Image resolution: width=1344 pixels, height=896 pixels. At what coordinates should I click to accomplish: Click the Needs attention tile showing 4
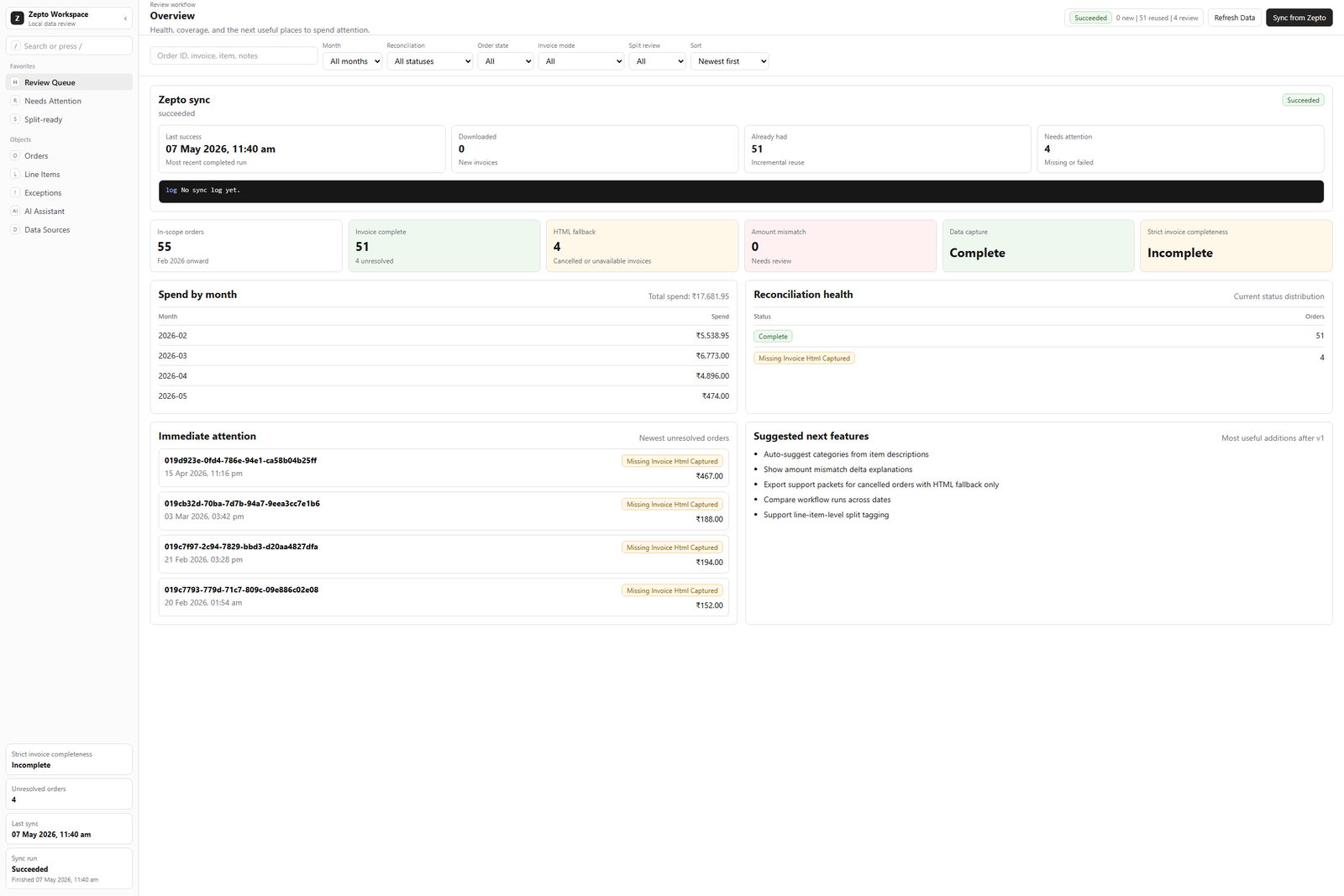pos(1180,149)
